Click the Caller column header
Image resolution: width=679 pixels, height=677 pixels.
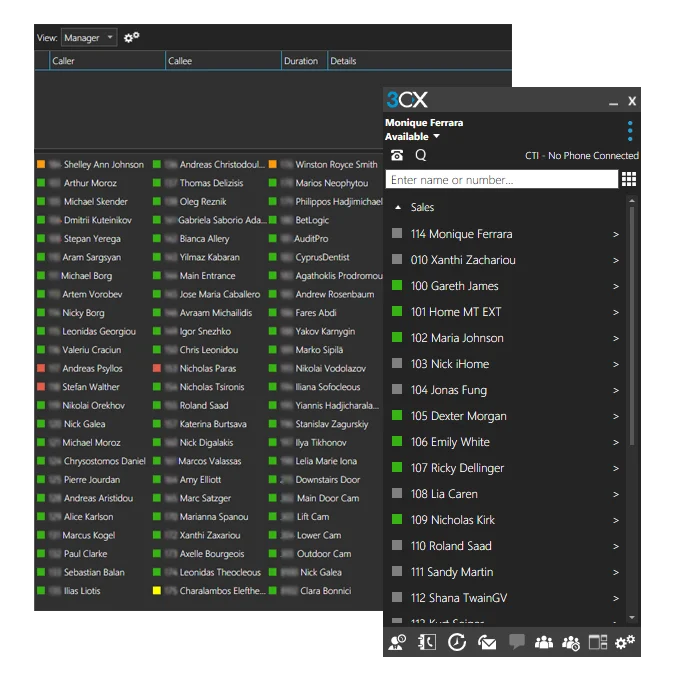tap(106, 61)
